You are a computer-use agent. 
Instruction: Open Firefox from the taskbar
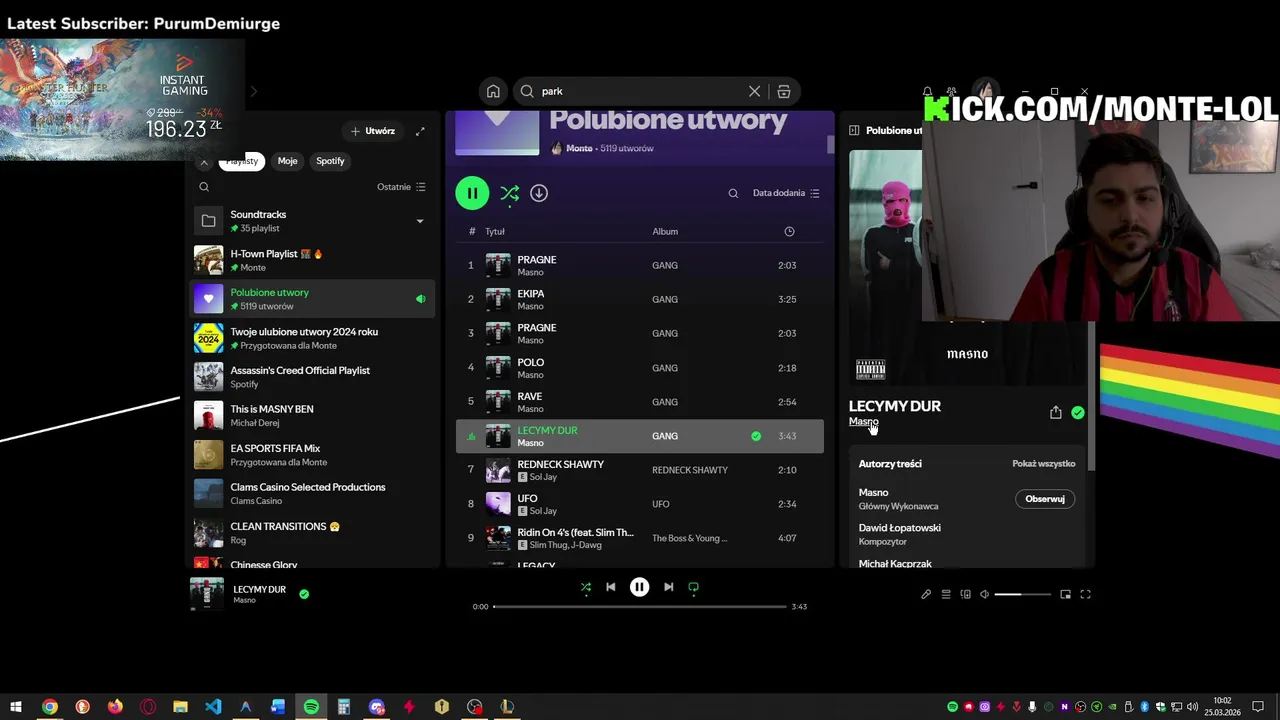115,707
